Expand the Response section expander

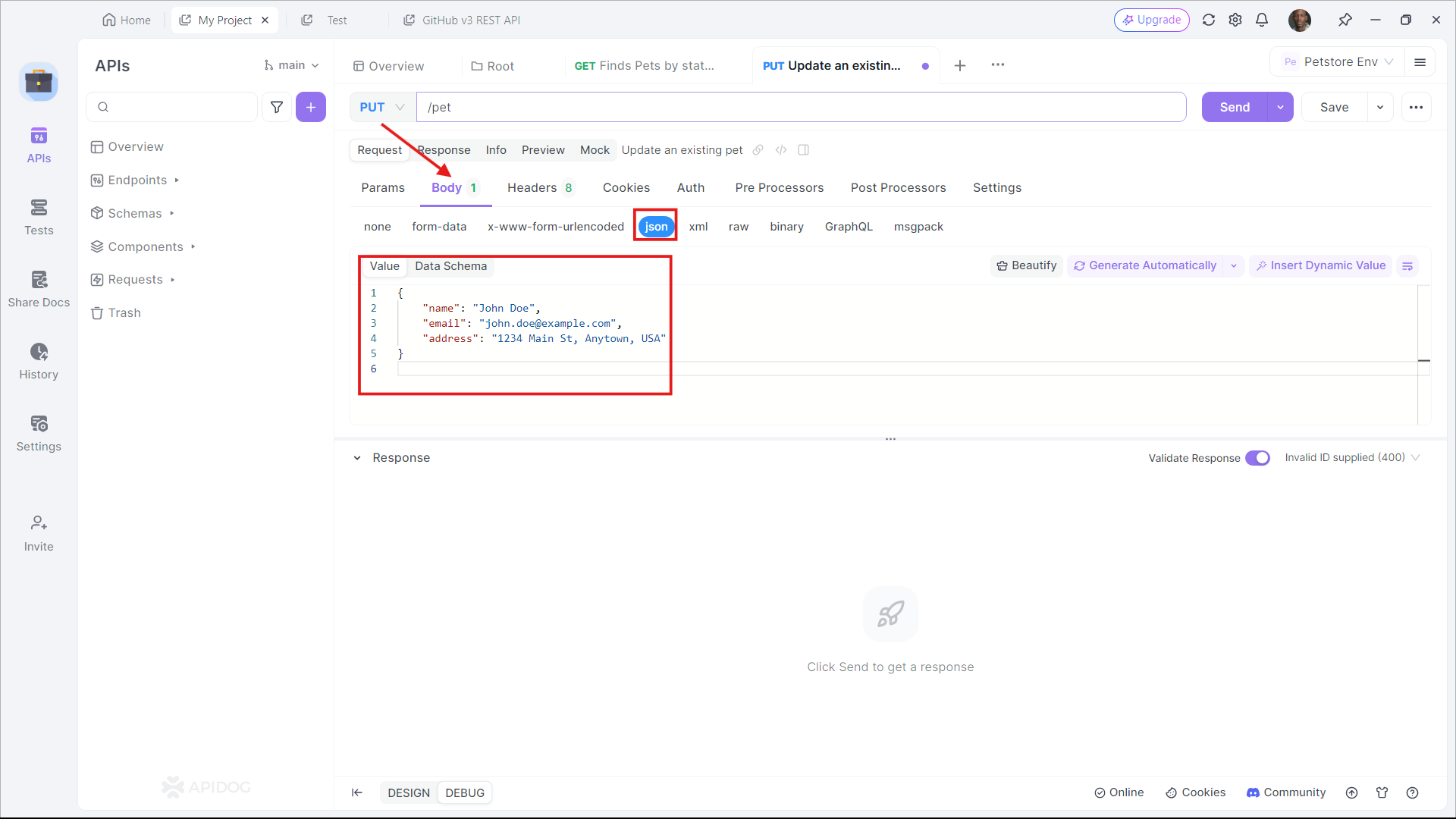coord(358,457)
